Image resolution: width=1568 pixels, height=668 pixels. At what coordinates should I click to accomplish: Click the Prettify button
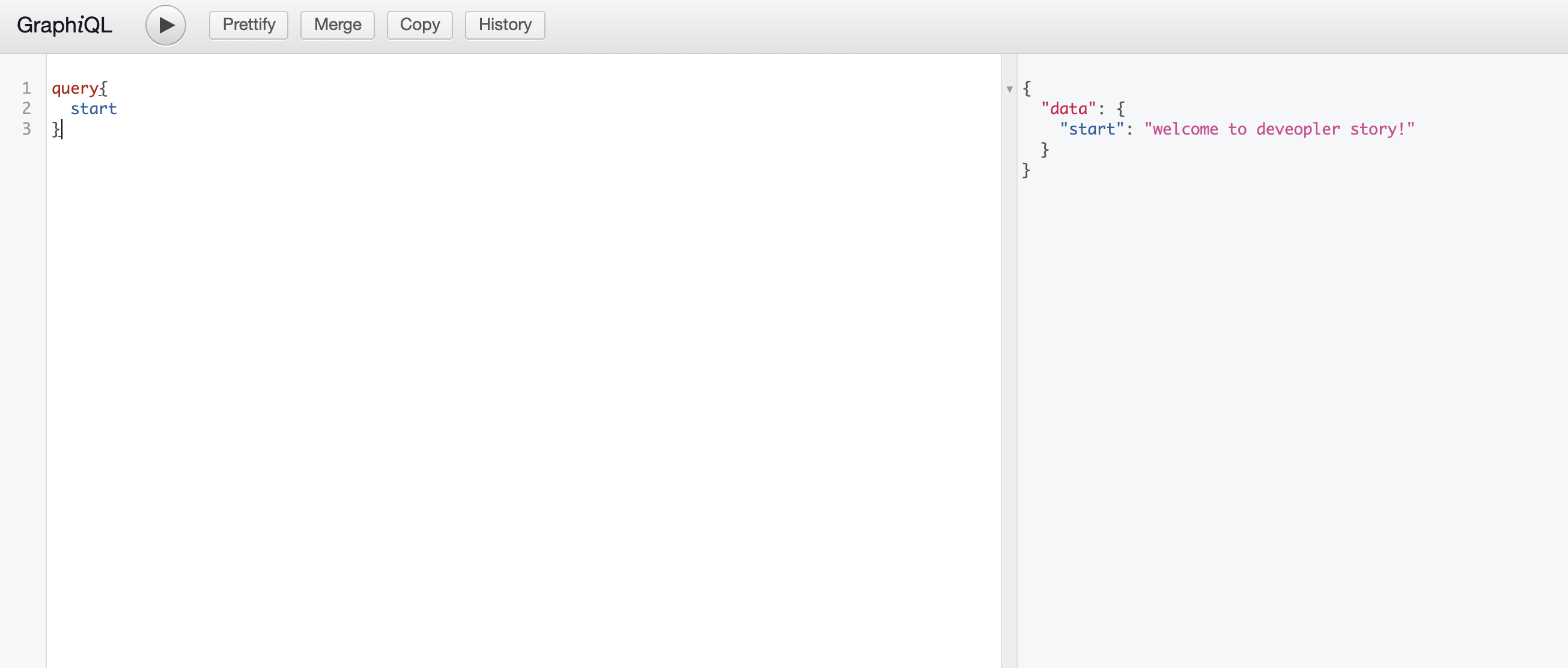tap(248, 25)
